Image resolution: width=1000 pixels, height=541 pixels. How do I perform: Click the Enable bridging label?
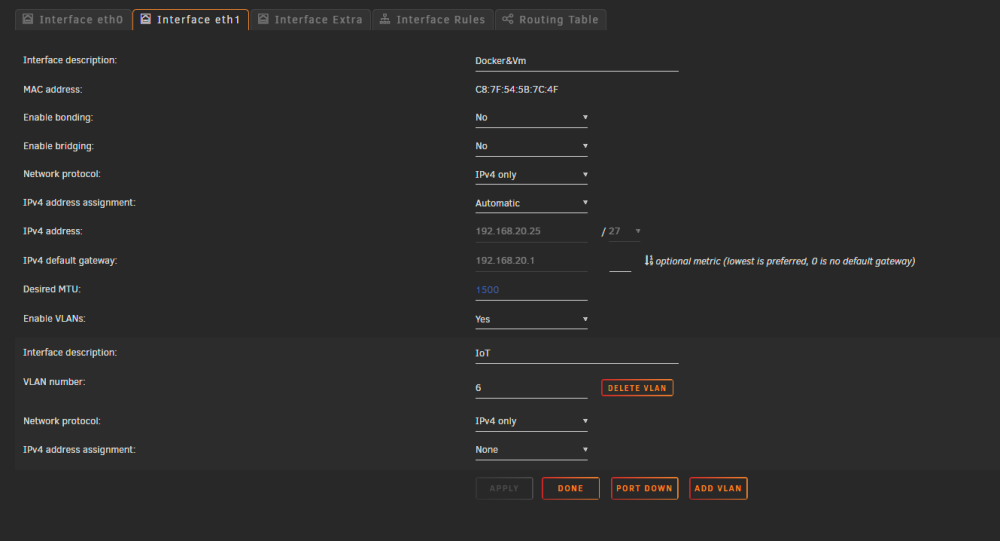[x=58, y=147]
